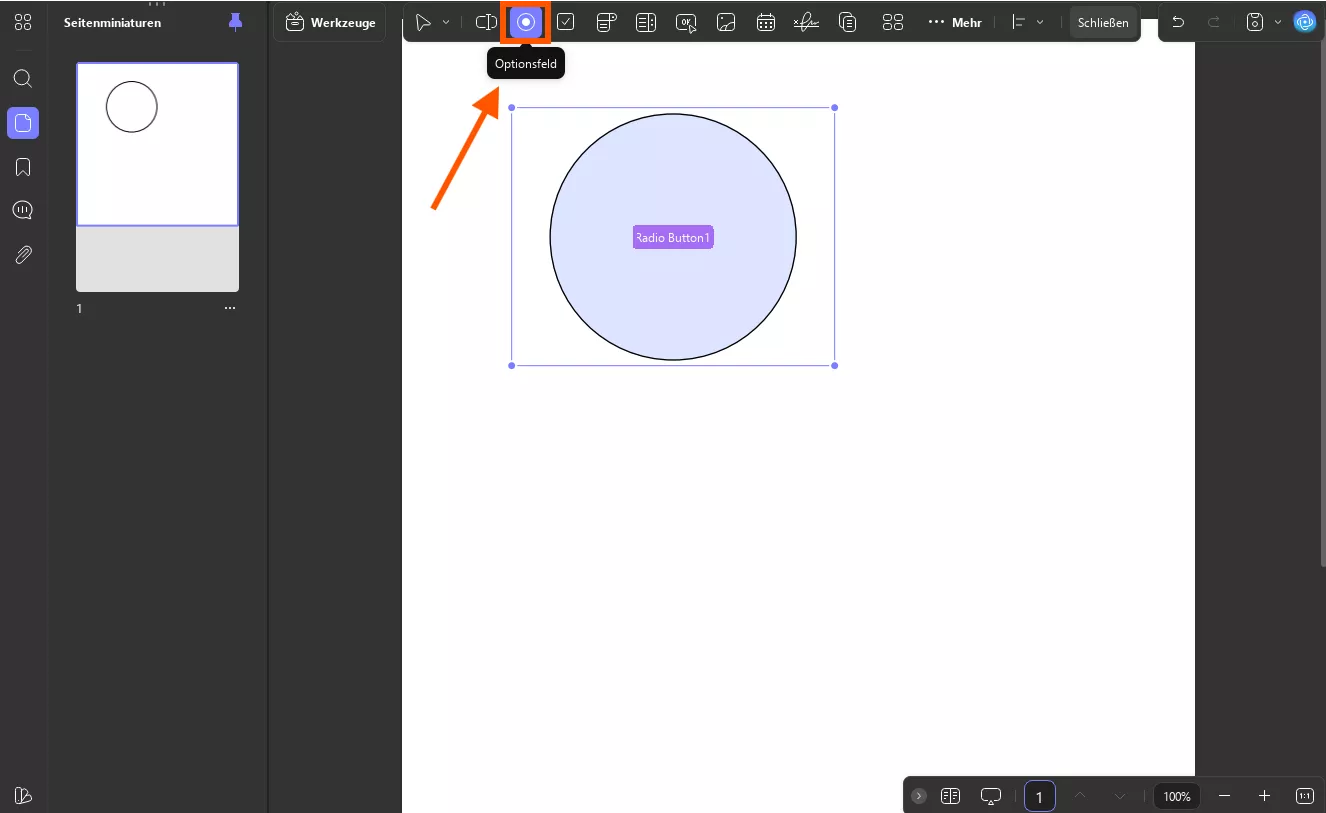
Task: Open the Werkzeuge tools button
Action: tap(331, 22)
